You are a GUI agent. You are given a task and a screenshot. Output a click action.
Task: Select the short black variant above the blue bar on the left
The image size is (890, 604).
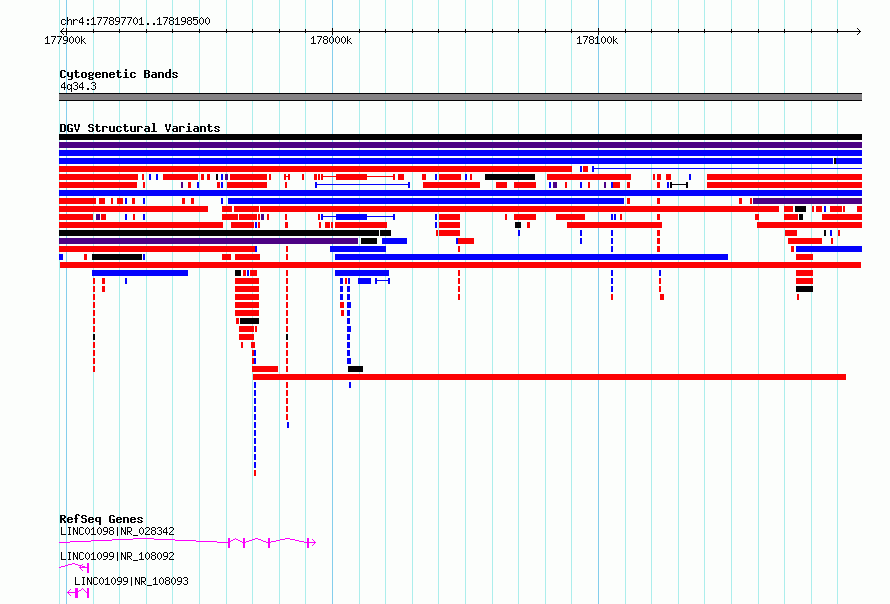[x=117, y=257]
